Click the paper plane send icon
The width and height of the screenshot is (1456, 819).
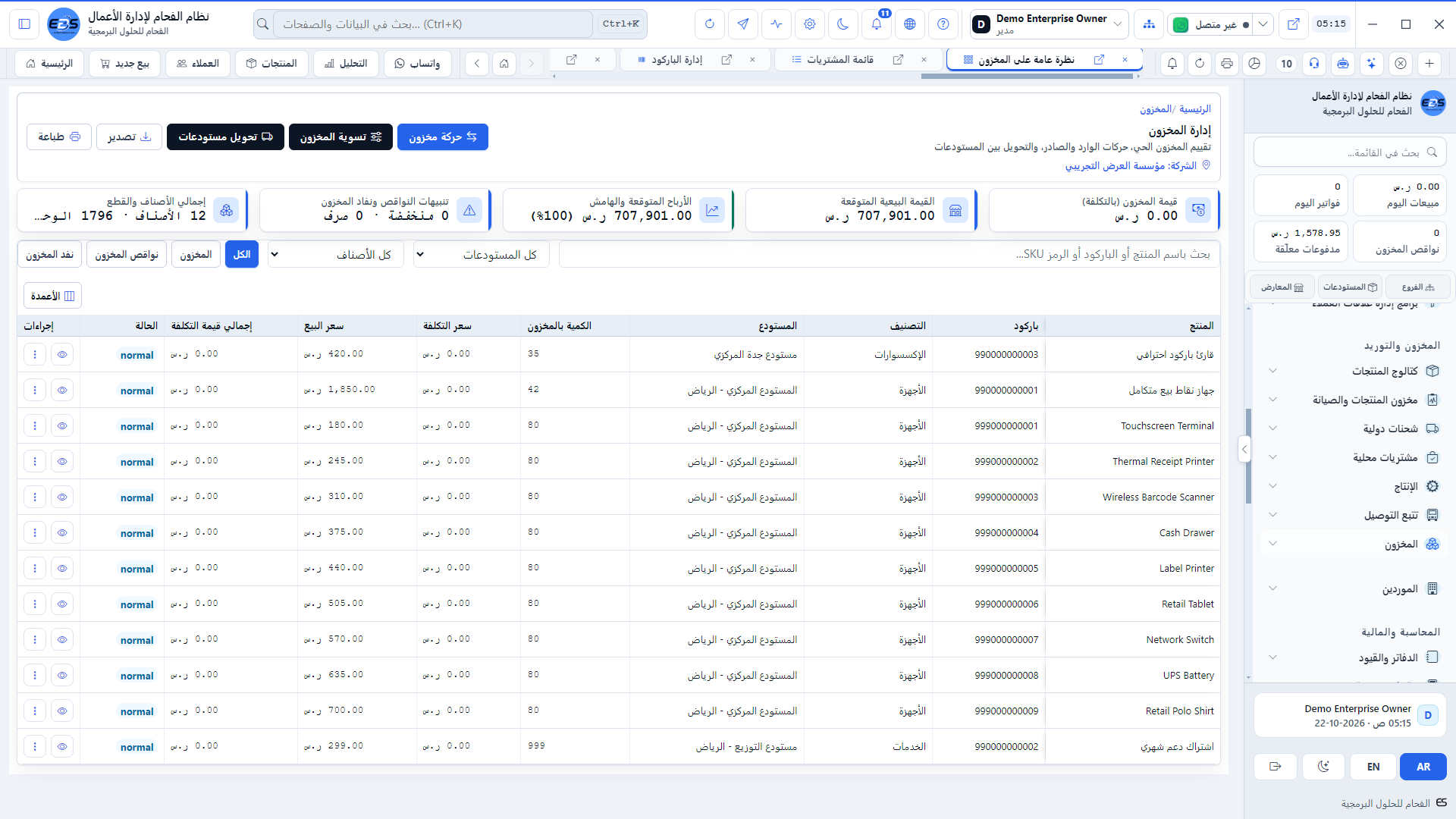point(742,24)
